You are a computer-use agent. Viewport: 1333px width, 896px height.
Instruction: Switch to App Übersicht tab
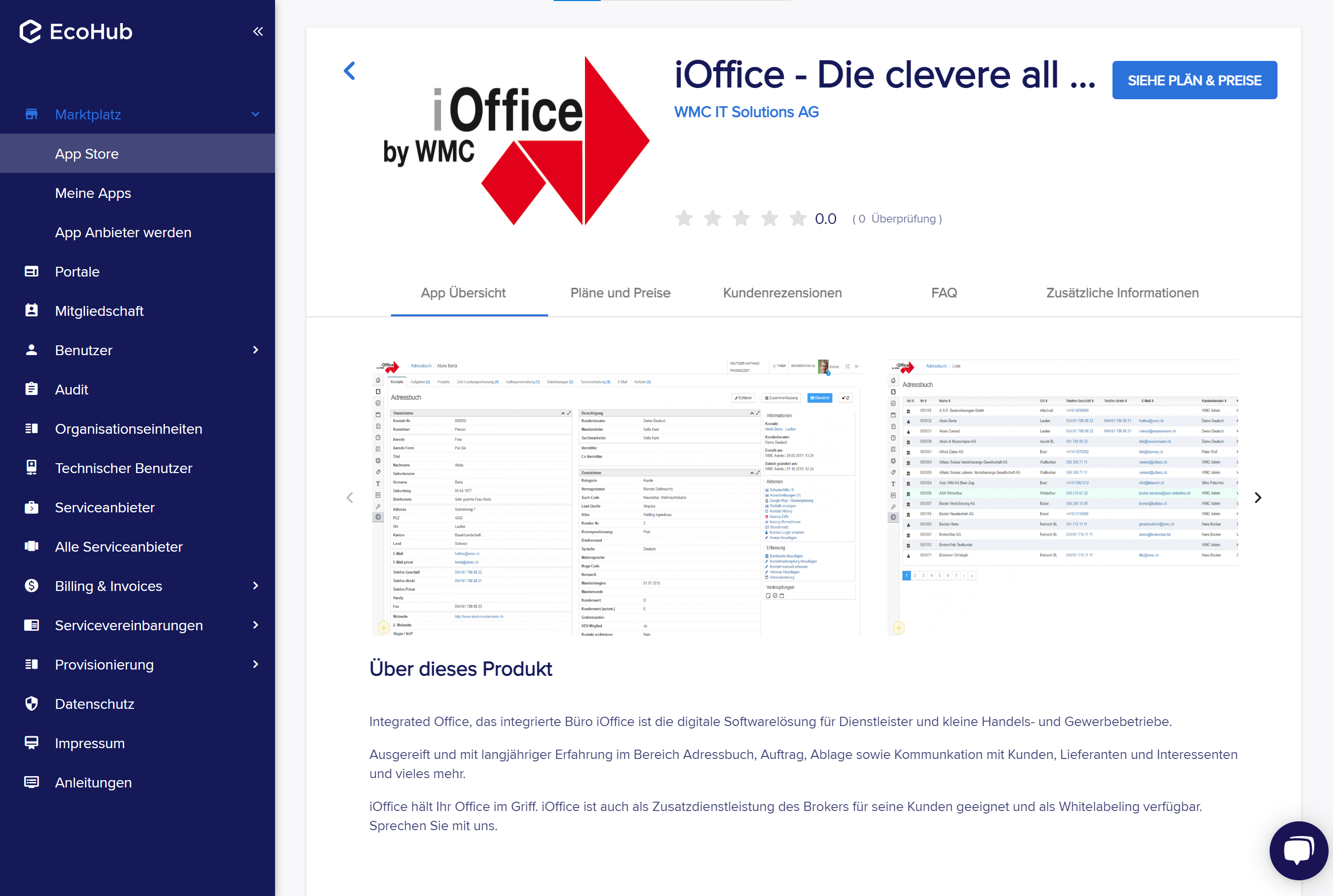463,293
